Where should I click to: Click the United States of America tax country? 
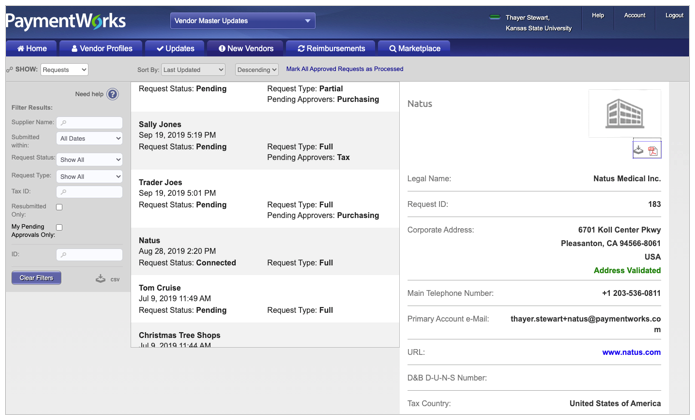615,404
